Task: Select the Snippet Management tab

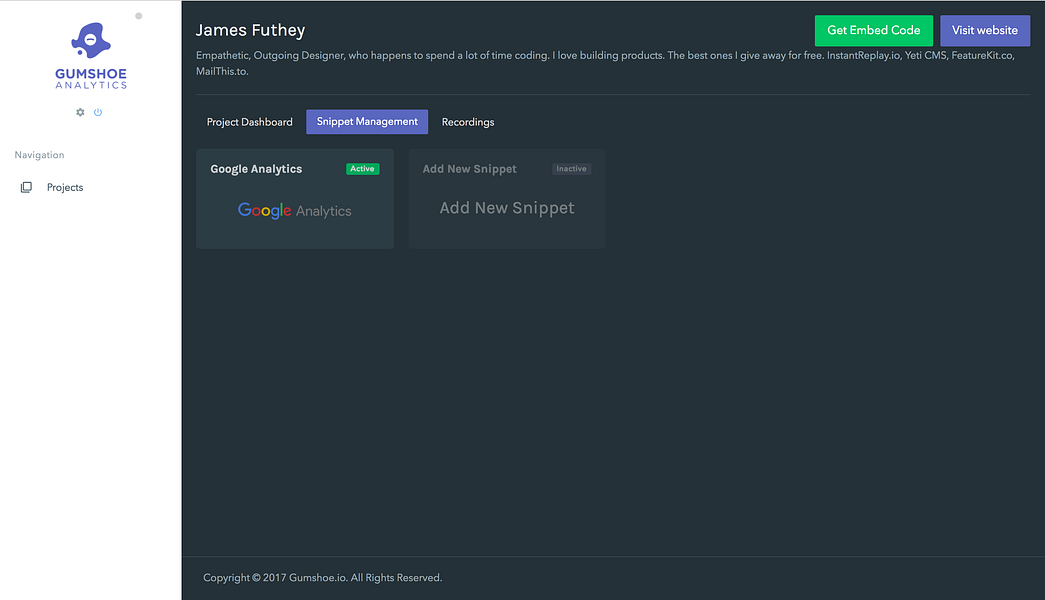Action: (367, 122)
